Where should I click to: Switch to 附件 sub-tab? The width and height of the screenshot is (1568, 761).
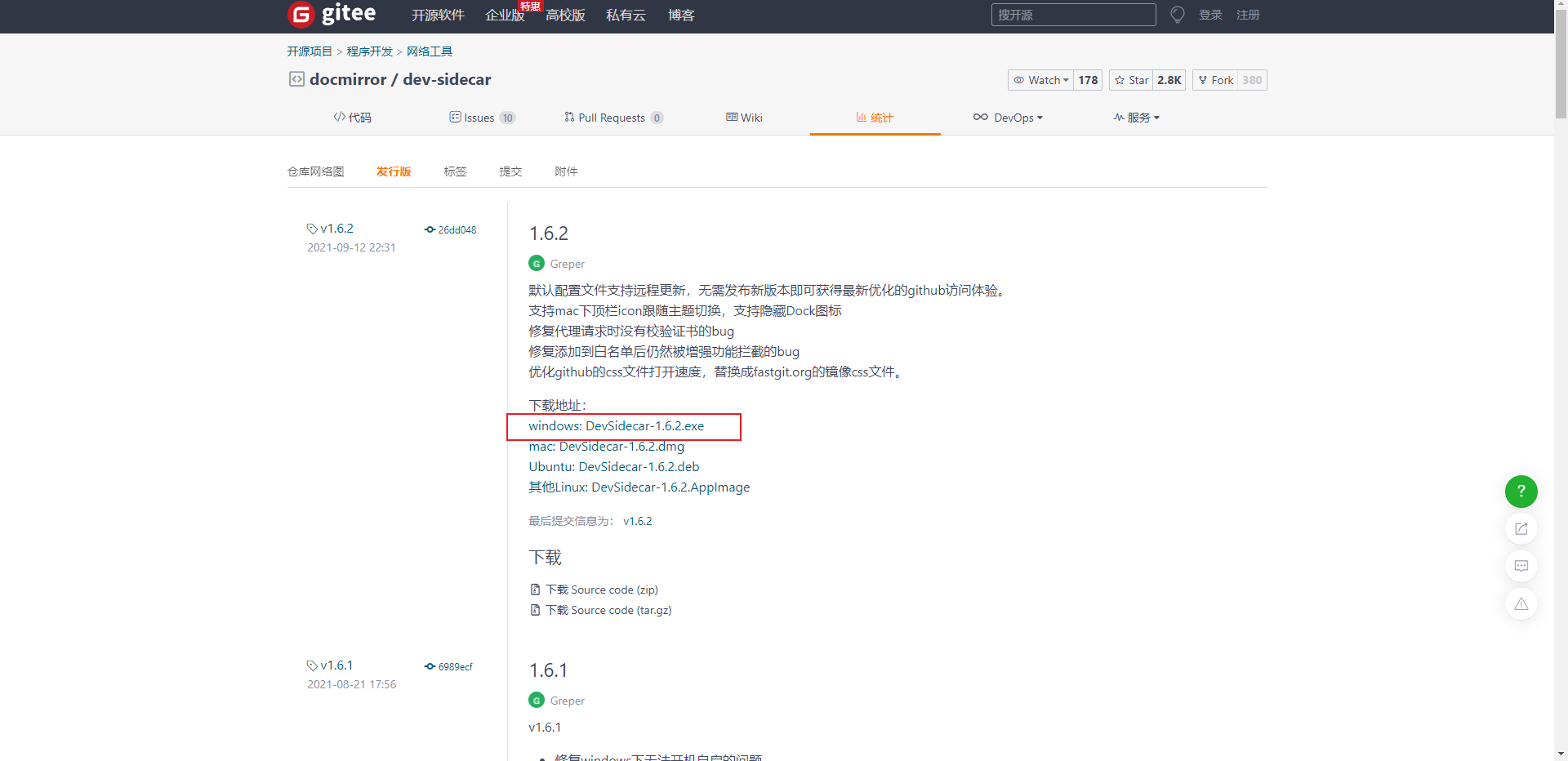[566, 171]
